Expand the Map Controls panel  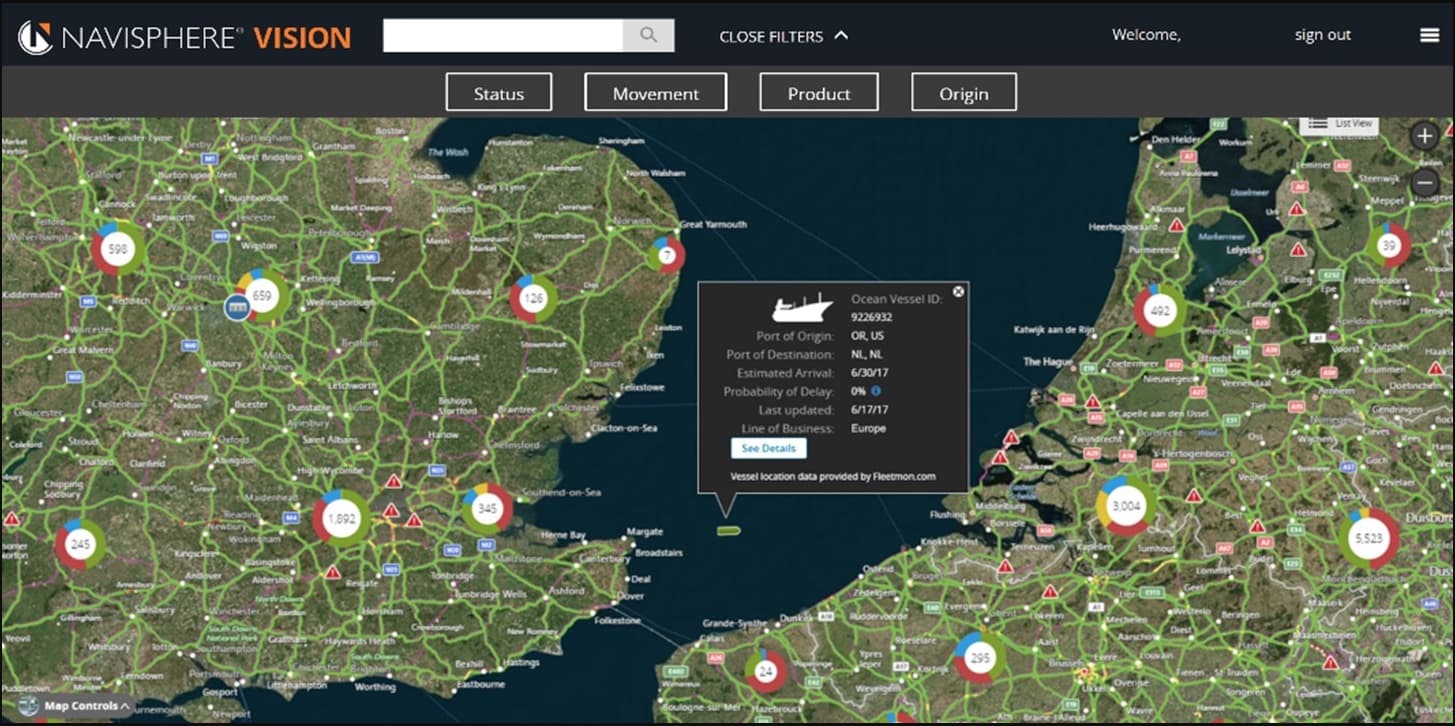tap(76, 707)
